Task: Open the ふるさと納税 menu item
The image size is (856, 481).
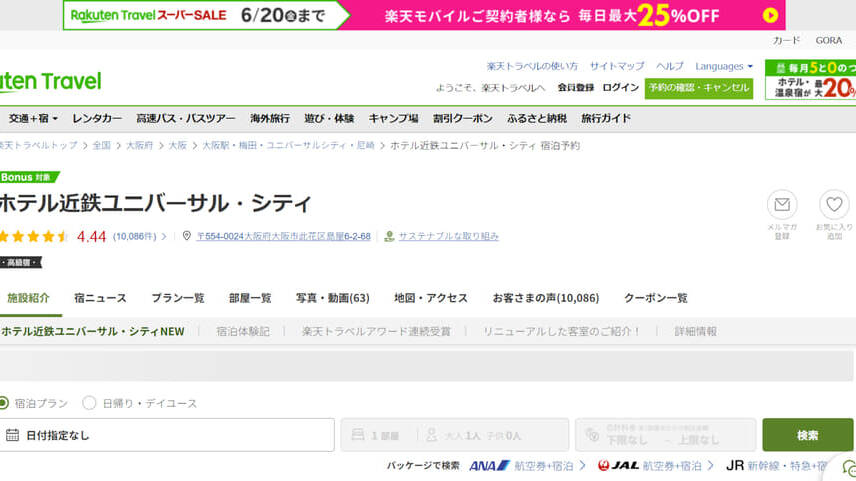Action: 537,118
